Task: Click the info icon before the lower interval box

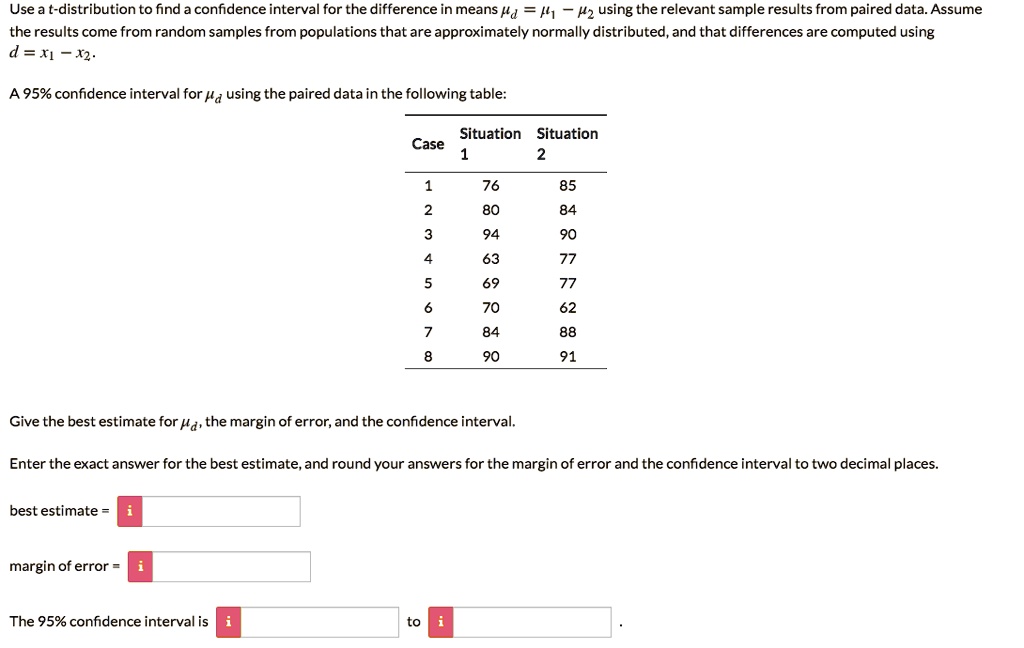Action: [227, 621]
